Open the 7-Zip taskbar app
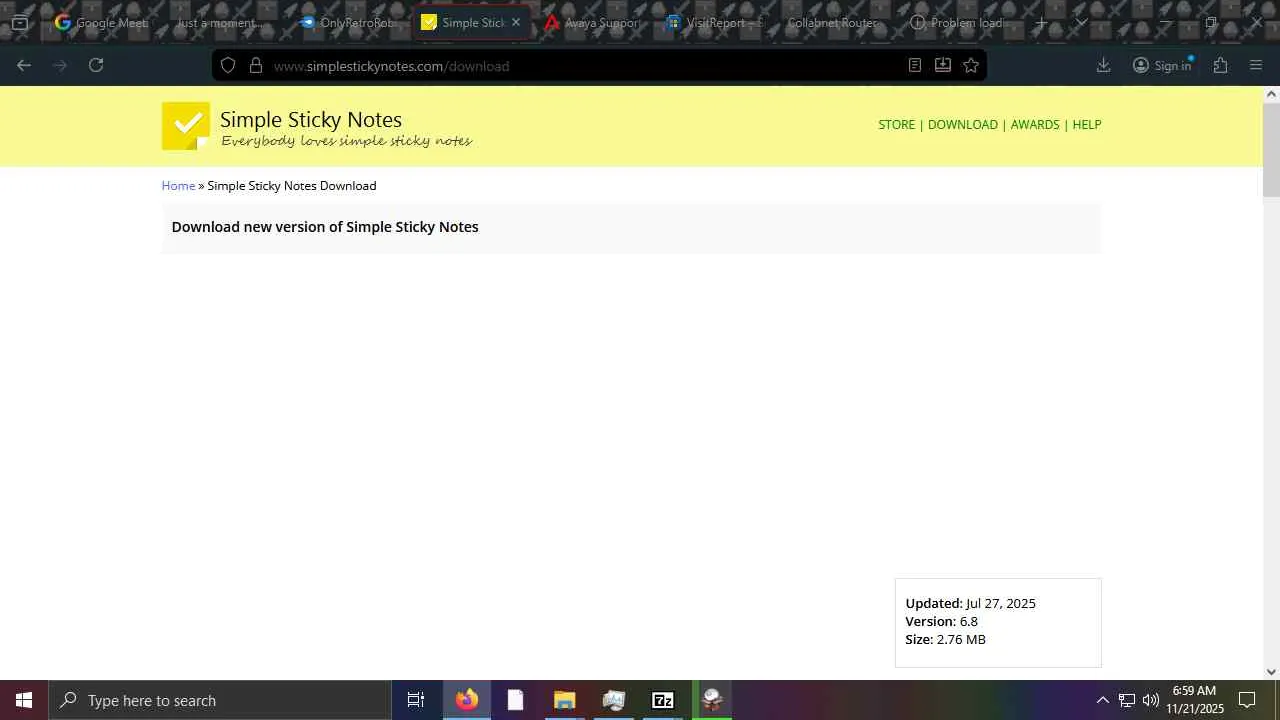The image size is (1280, 720). click(x=662, y=700)
